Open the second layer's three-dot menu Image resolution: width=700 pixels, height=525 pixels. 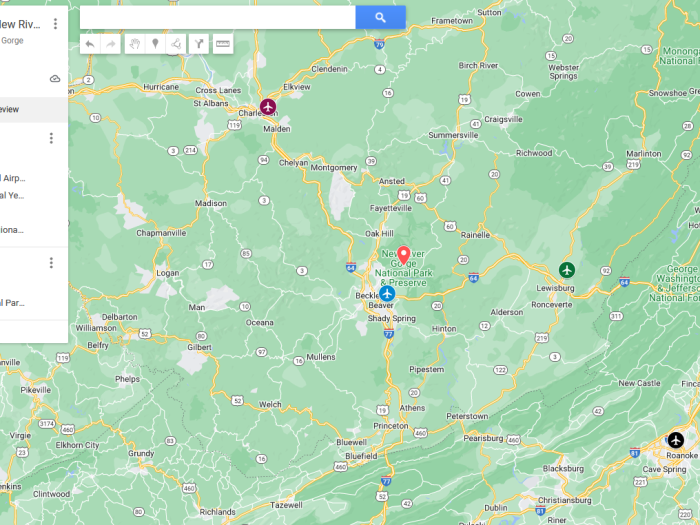[51, 263]
